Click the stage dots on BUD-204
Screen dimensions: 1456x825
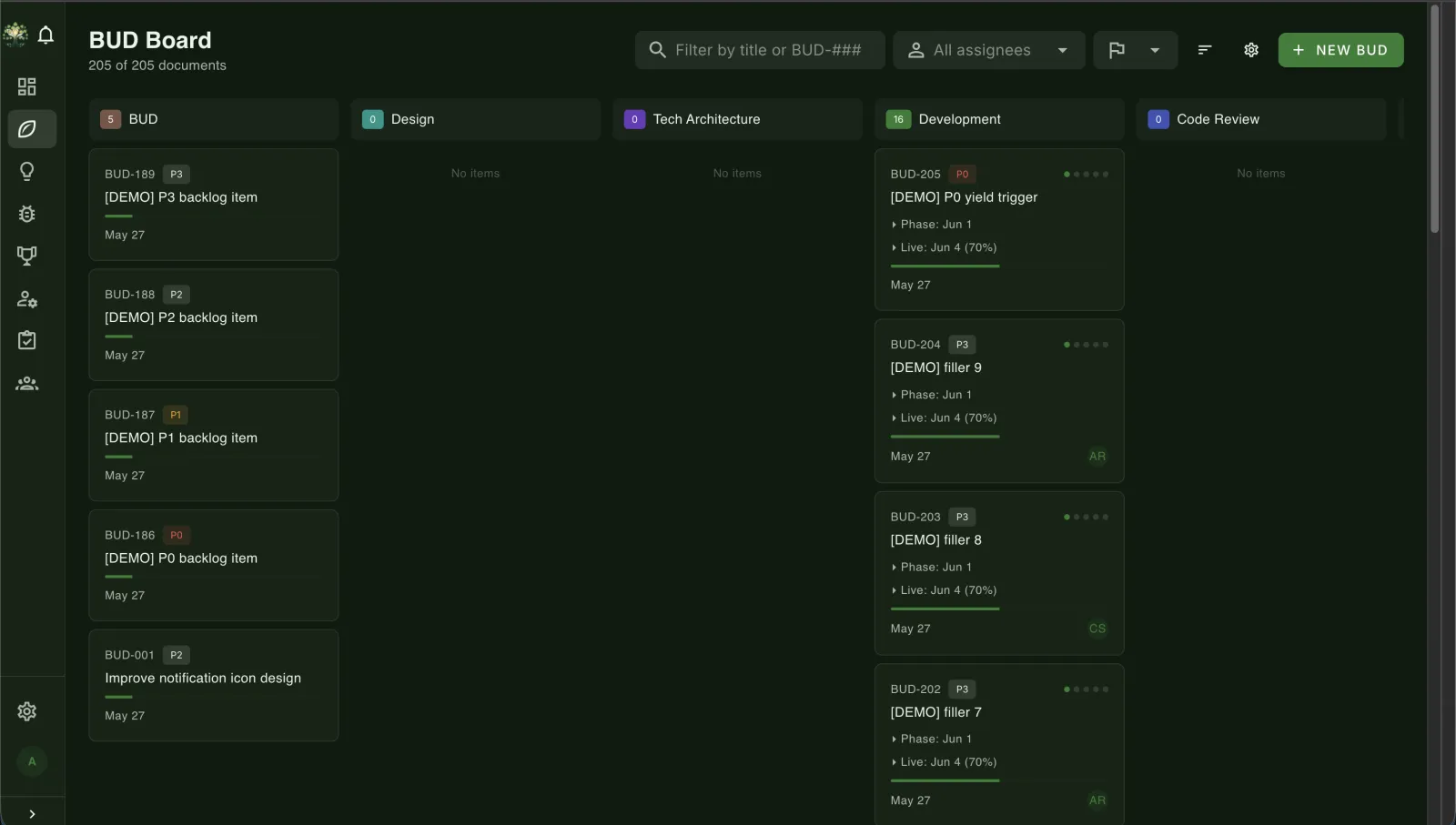click(x=1086, y=345)
